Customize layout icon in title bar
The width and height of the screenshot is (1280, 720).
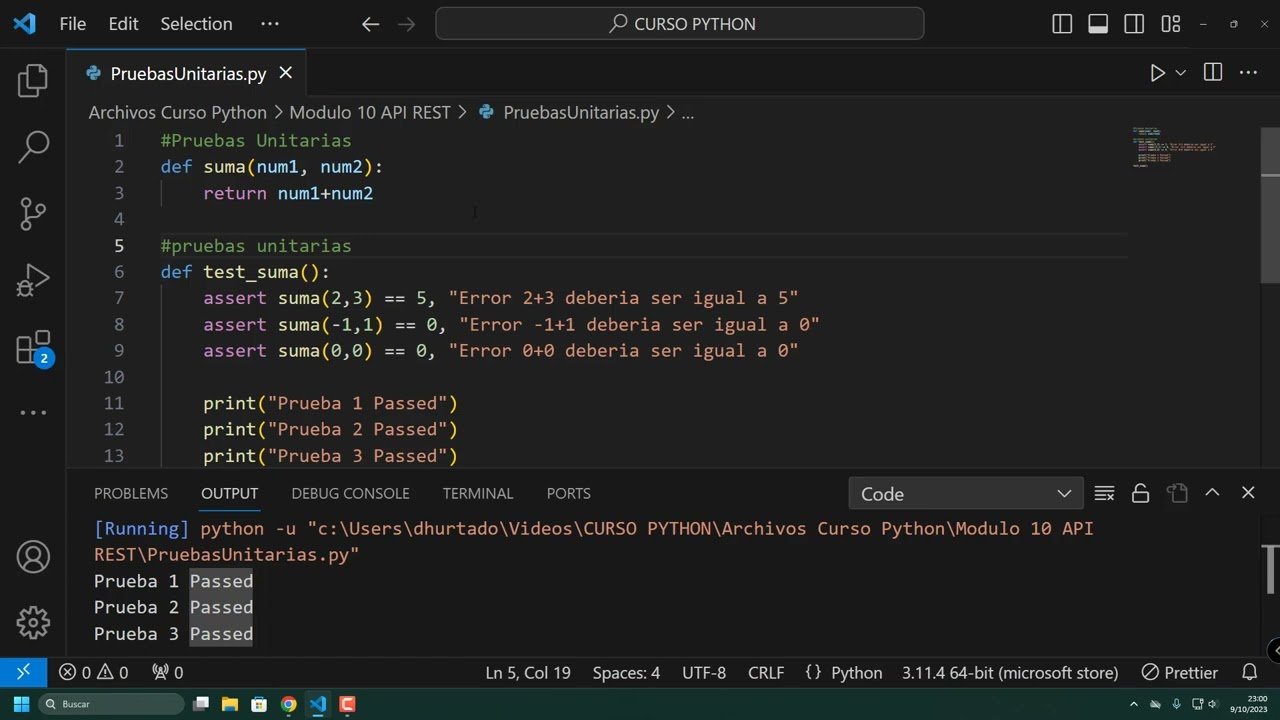click(x=1171, y=24)
